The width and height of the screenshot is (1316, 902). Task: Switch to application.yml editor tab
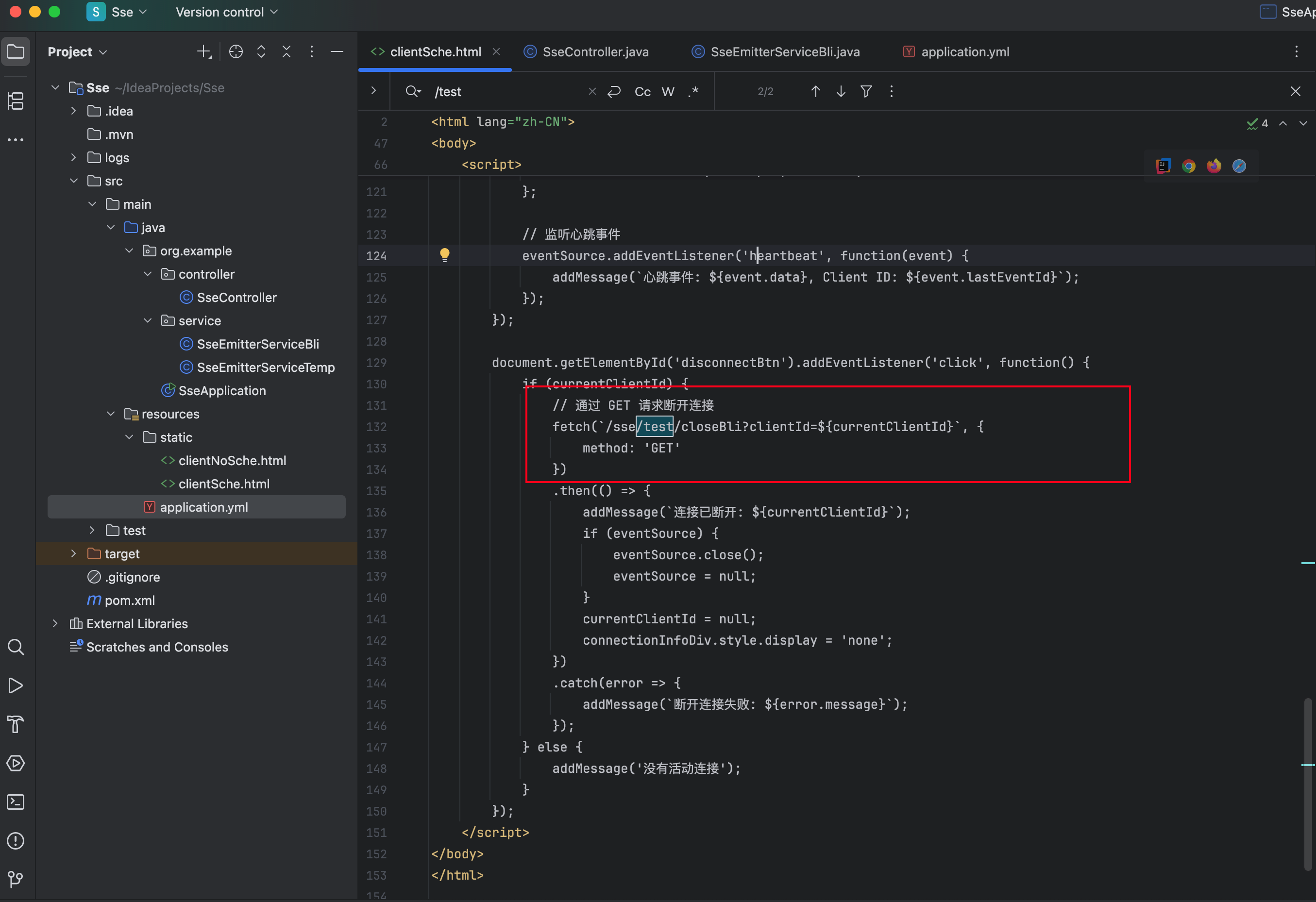964,52
